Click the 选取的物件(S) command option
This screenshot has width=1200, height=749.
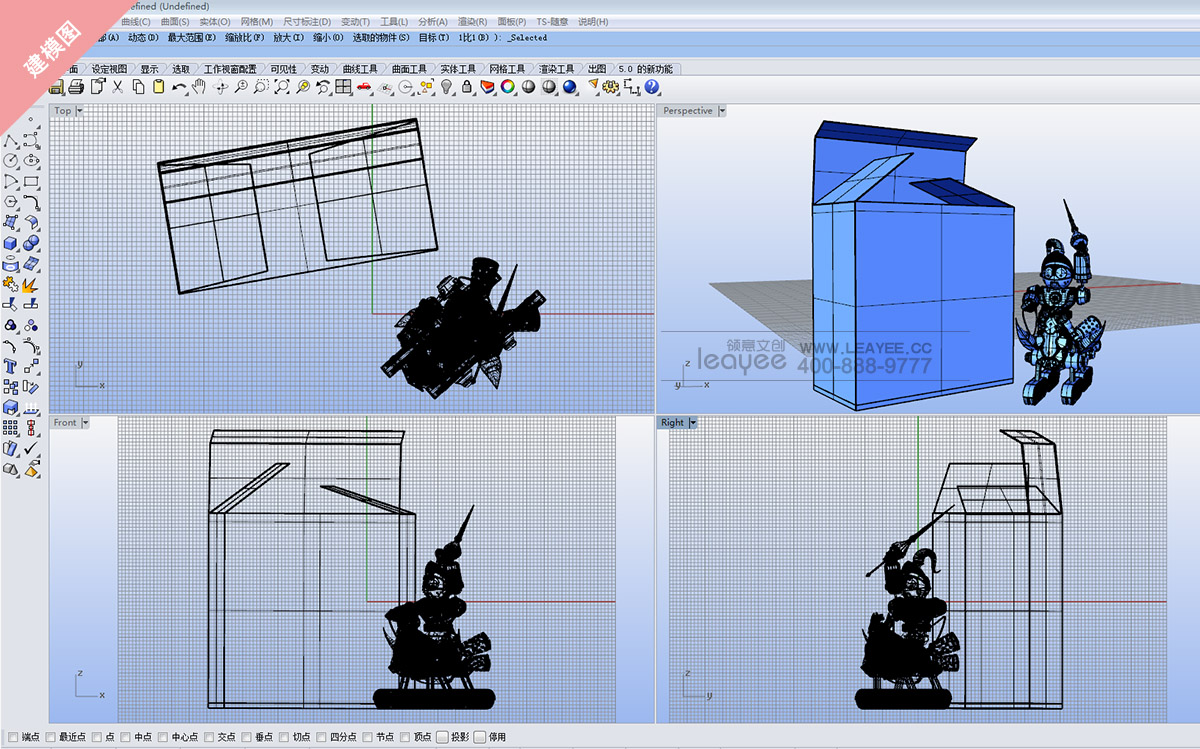click(x=381, y=38)
